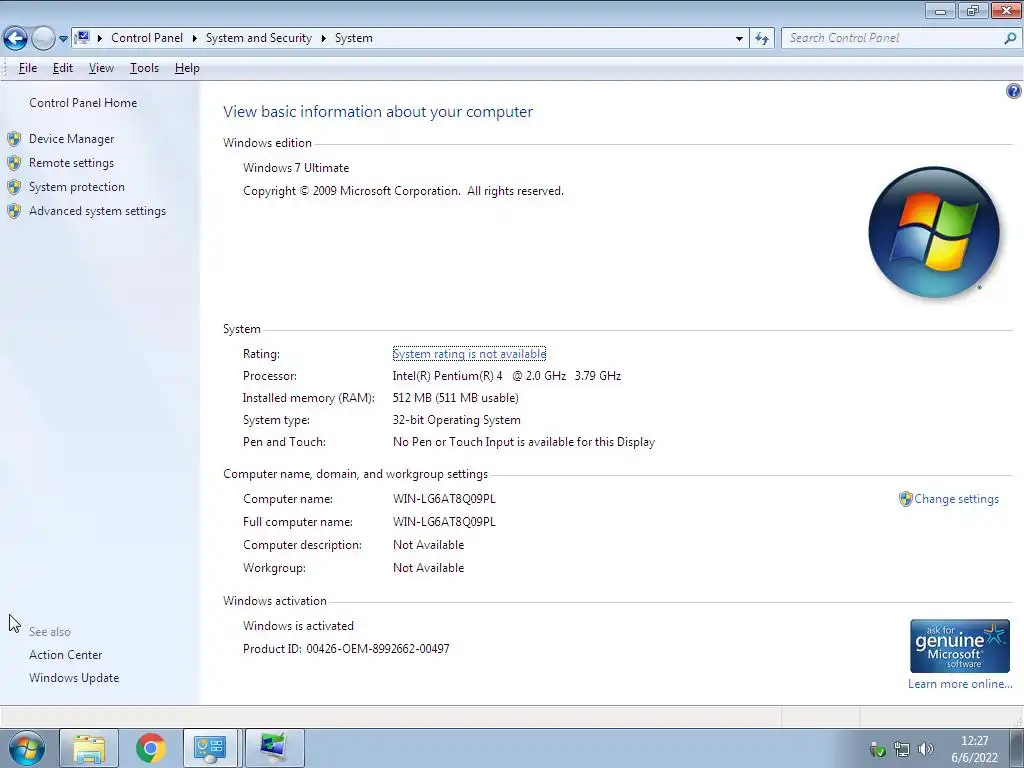Viewport: 1024px width, 768px height.
Task: Expand the address bar history dropdown
Action: click(x=739, y=39)
